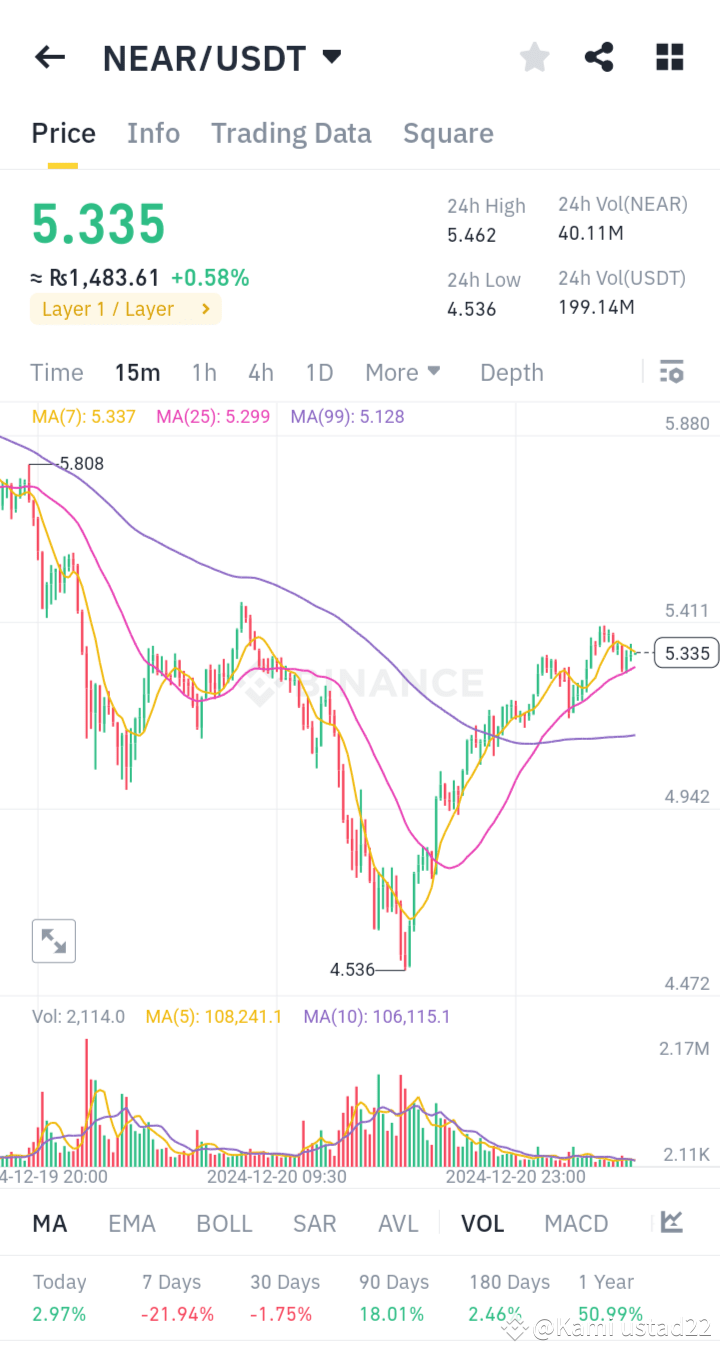720x1350 pixels.
Task: Open the share icon in the top bar
Action: click(599, 57)
